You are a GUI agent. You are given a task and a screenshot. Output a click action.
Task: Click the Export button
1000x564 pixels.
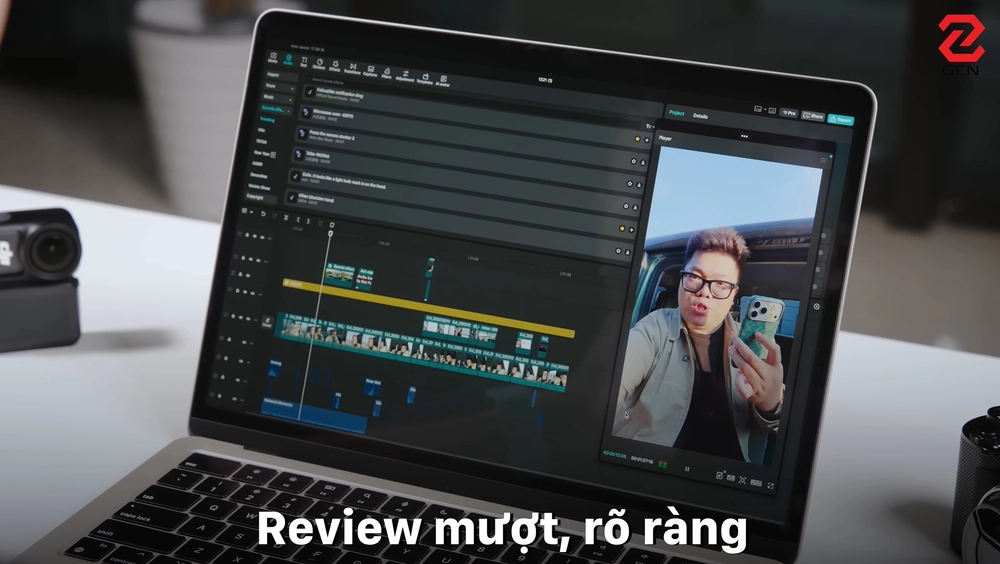click(841, 119)
